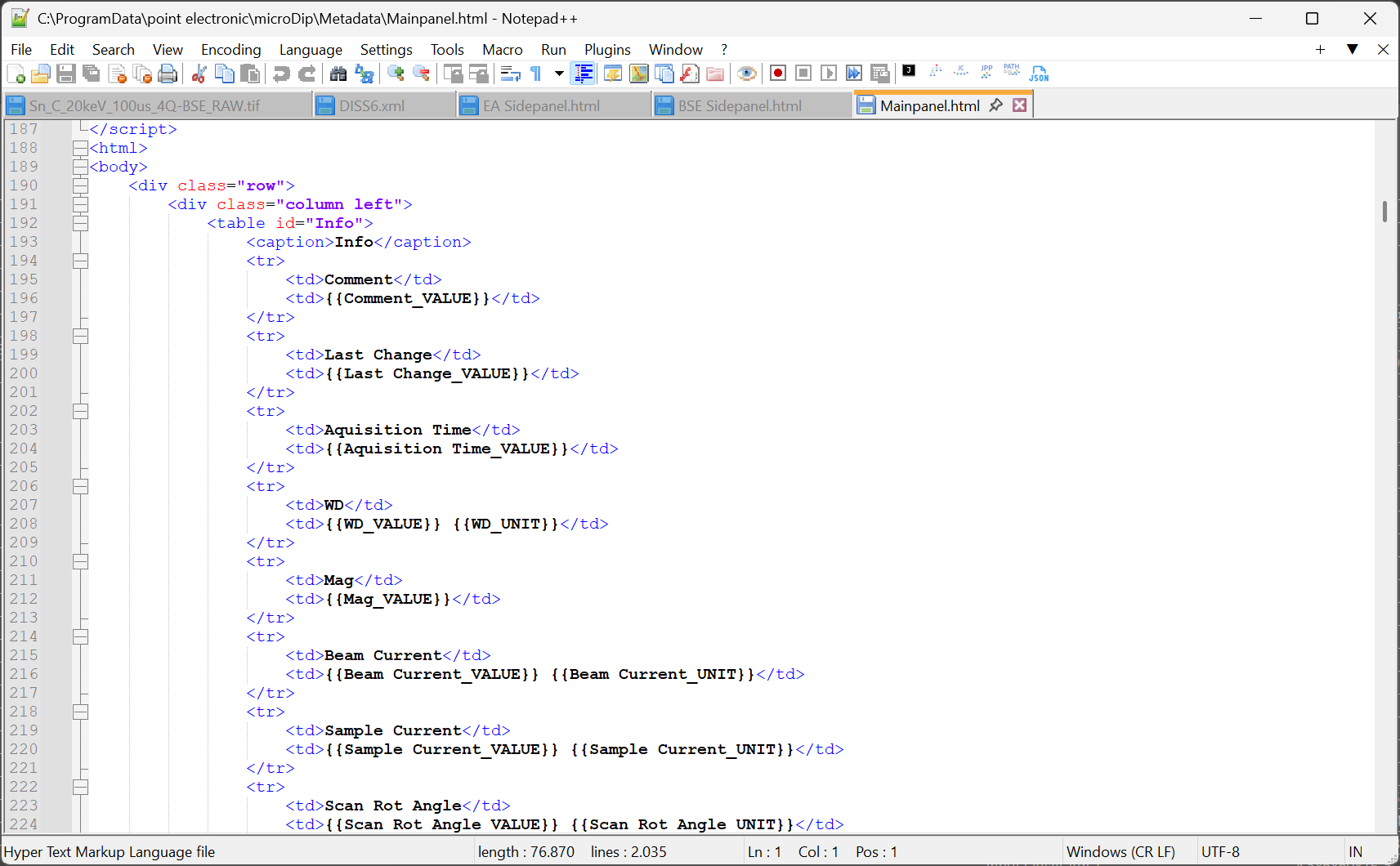This screenshot has width=1400, height=866.
Task: Collapse the table Info fold marker
Action: [80, 223]
